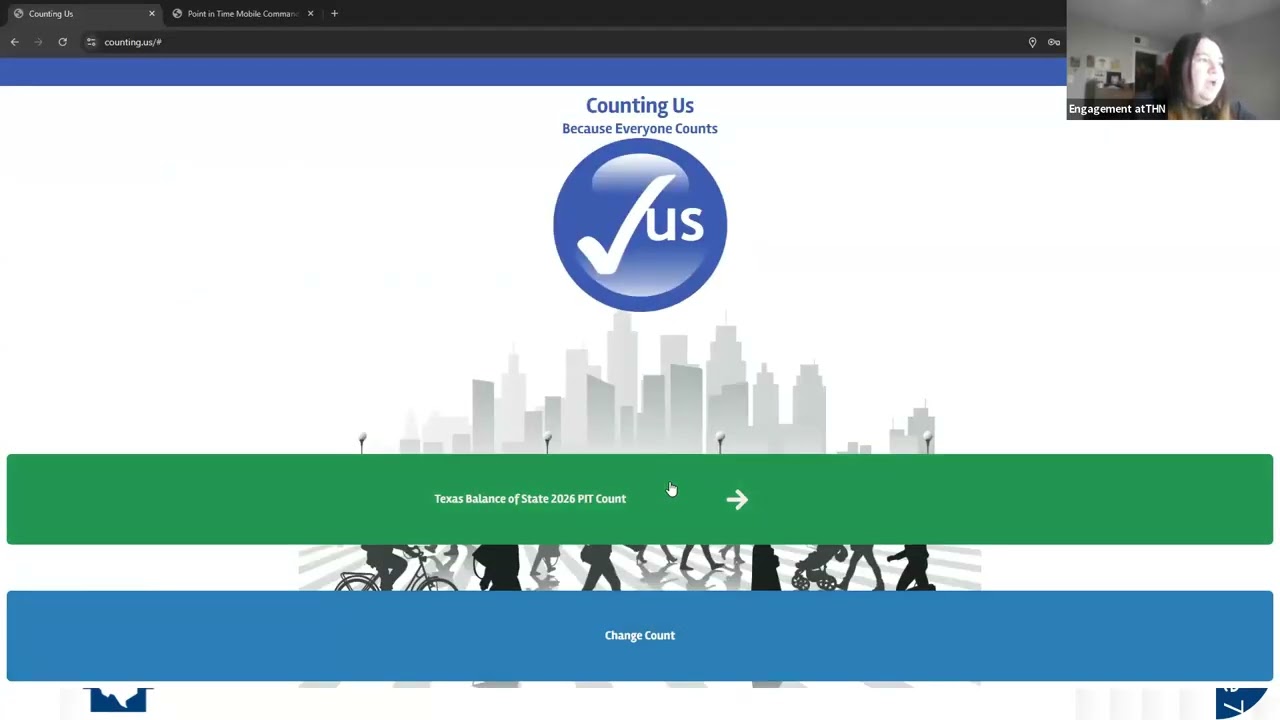Click the location permission icon in address bar
Screen dimensions: 1280x720
click(1032, 42)
